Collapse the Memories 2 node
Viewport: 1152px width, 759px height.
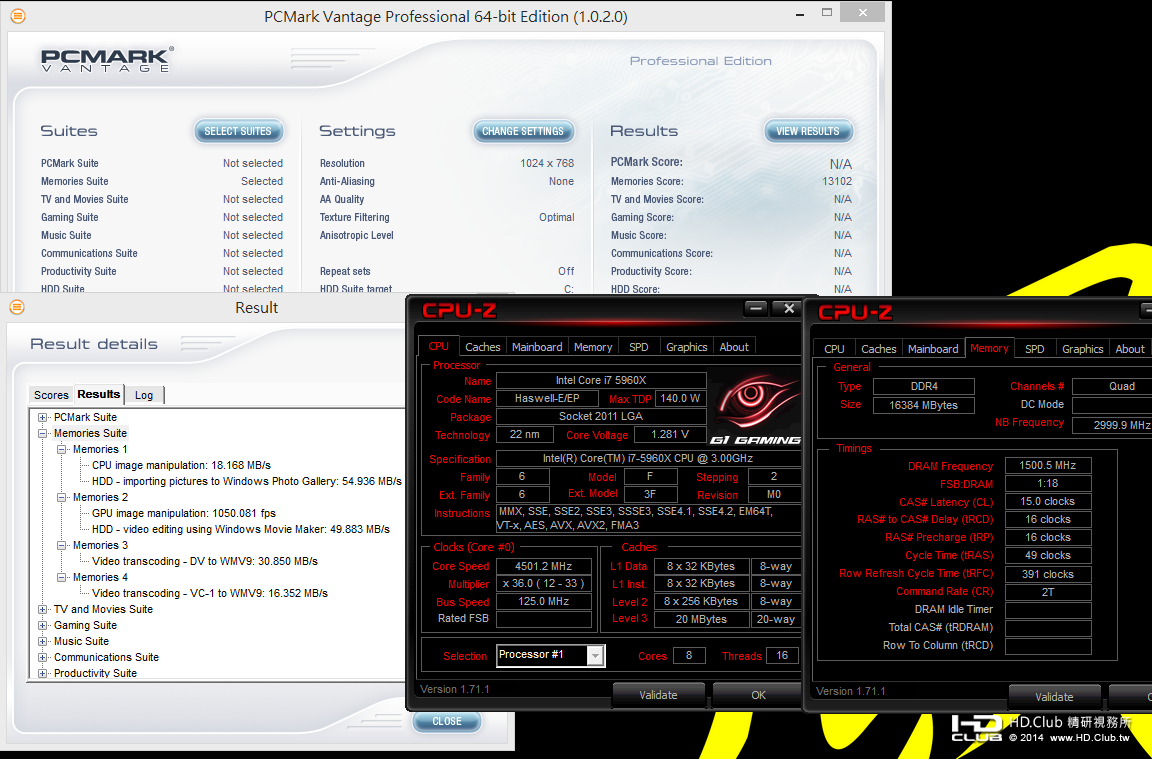coord(62,497)
